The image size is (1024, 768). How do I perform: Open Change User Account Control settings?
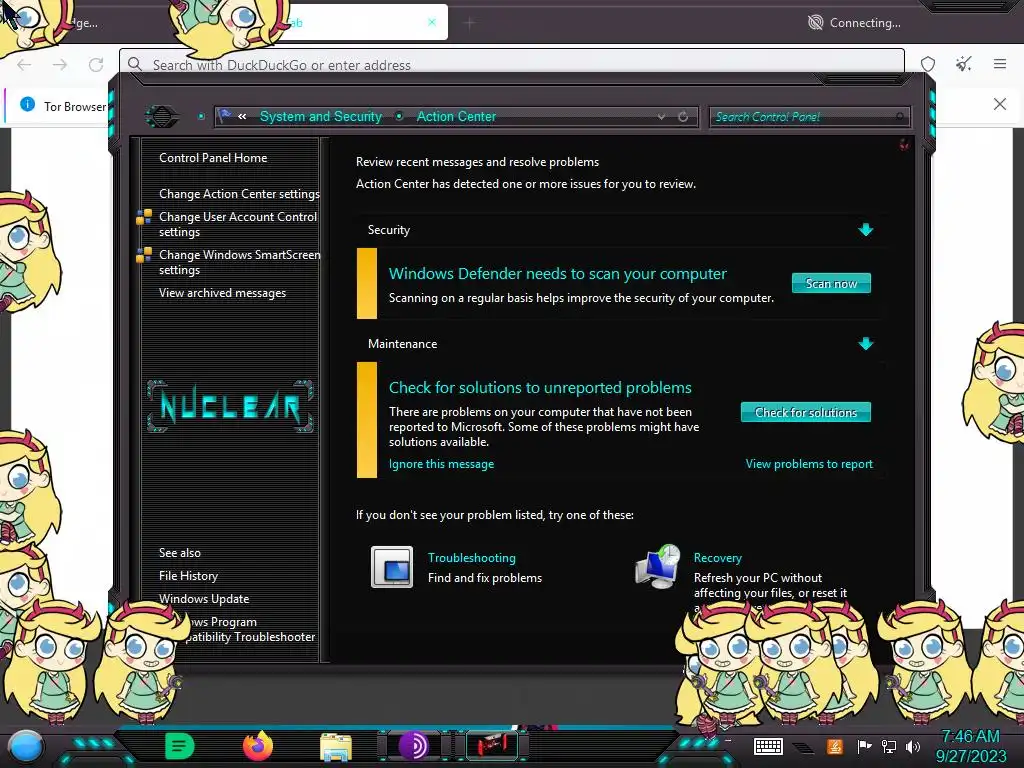pos(238,224)
